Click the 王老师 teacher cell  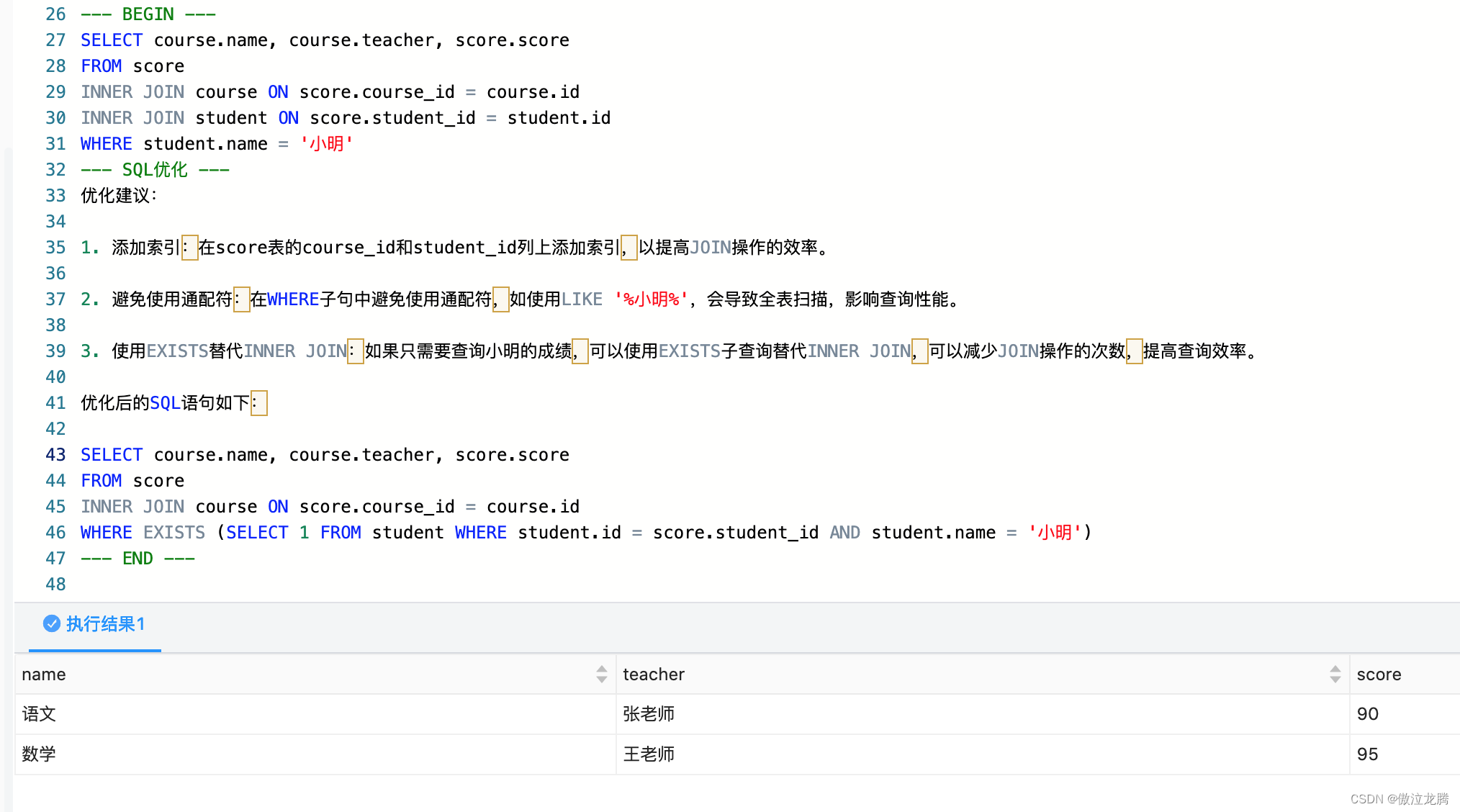point(649,754)
